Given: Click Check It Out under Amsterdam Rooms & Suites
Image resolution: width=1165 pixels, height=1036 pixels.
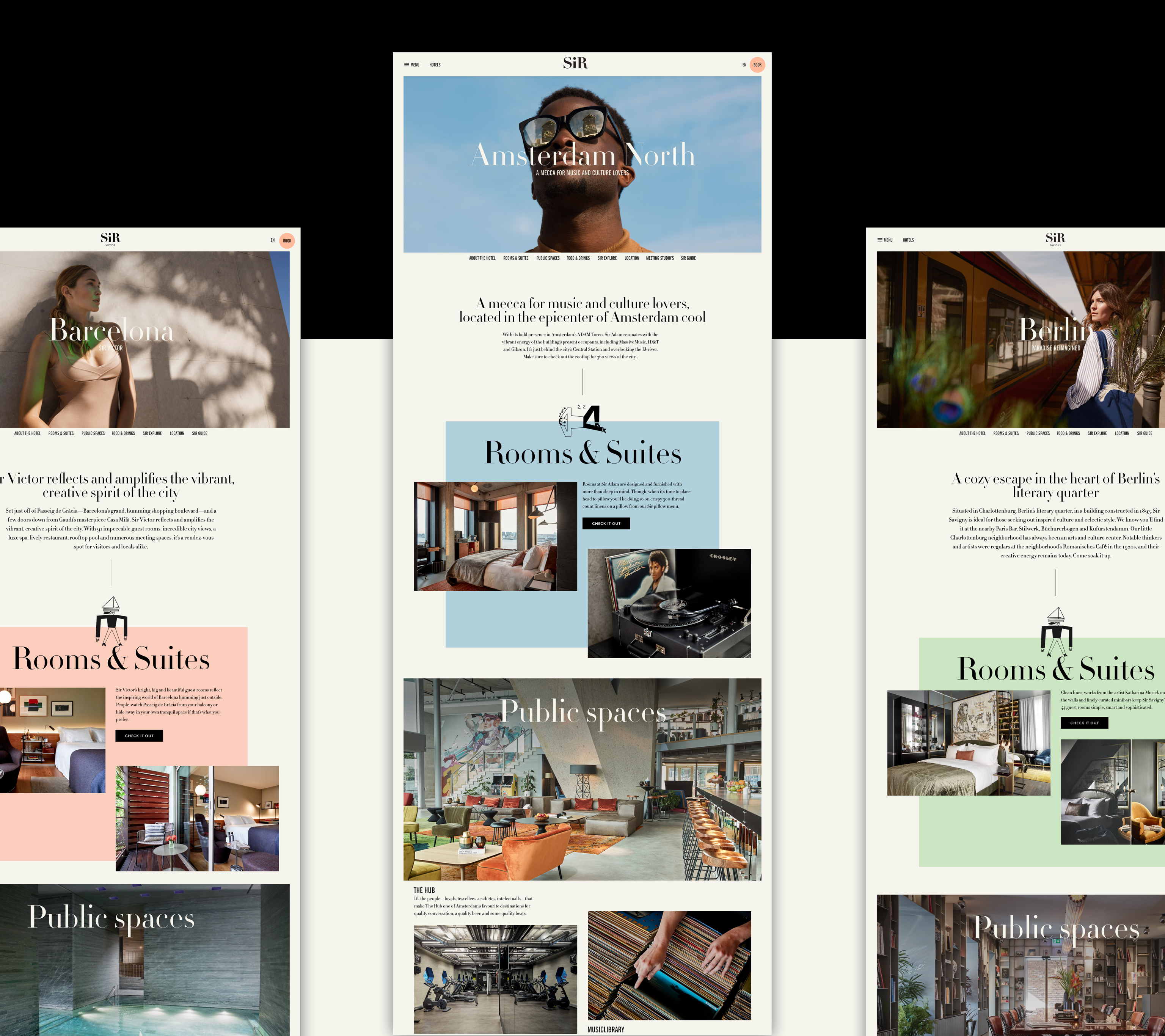Looking at the screenshot, I should [606, 523].
